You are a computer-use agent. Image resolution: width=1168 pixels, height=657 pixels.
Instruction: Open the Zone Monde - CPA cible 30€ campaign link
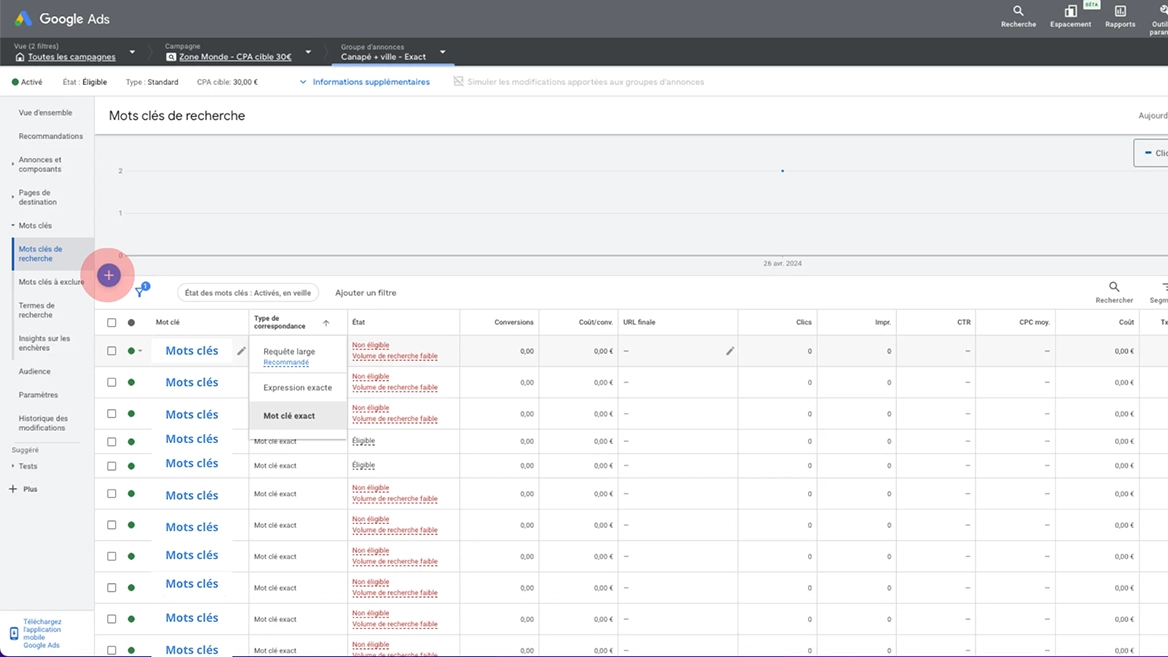[235, 57]
